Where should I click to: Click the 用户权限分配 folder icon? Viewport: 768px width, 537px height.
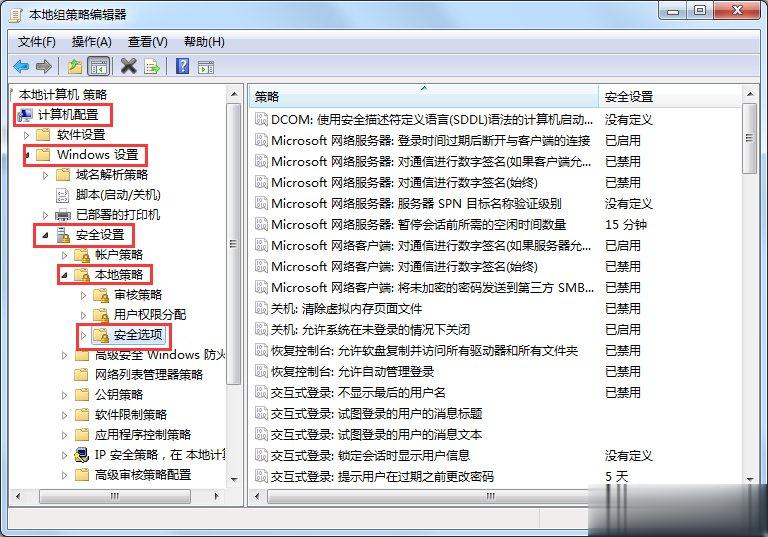tap(101, 315)
